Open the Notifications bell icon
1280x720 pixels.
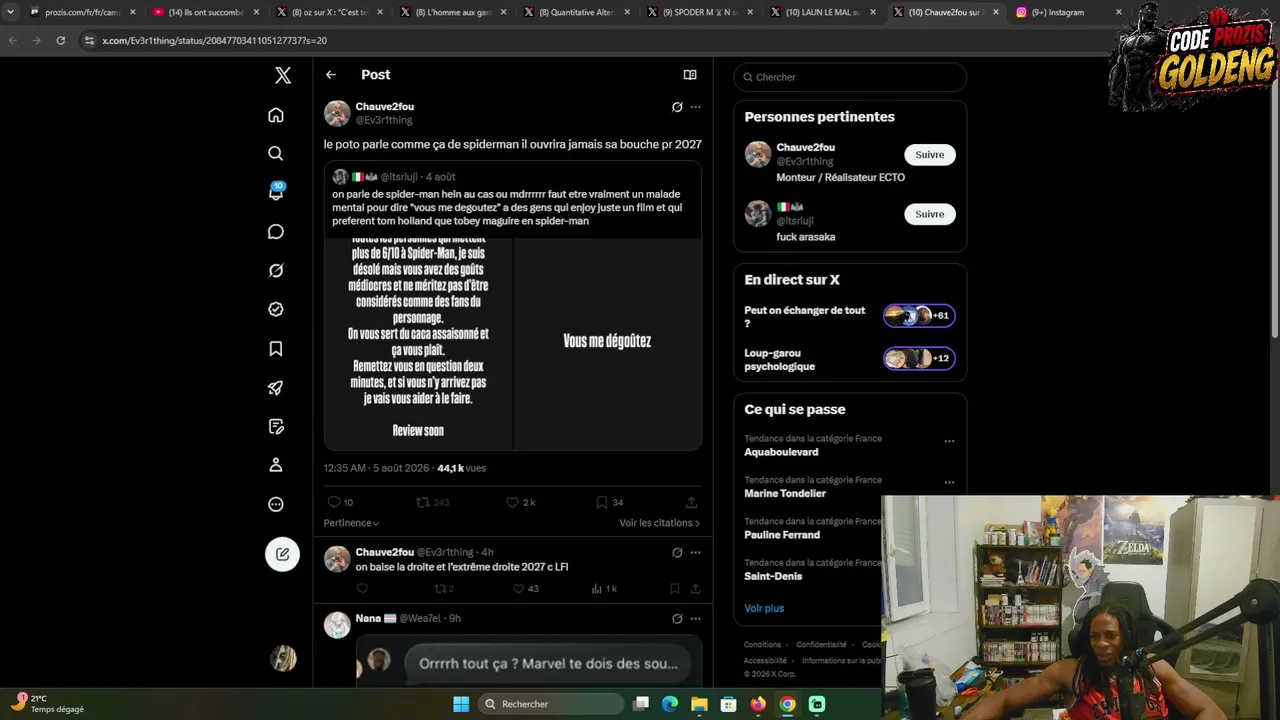276,192
